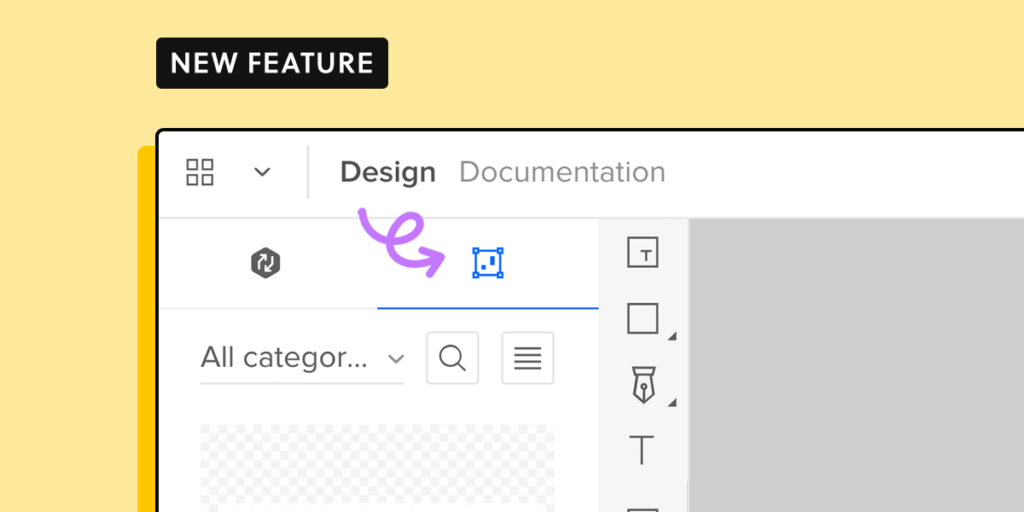Click the purple curly arrow annotation
The width and height of the screenshot is (1024, 512).
point(402,242)
